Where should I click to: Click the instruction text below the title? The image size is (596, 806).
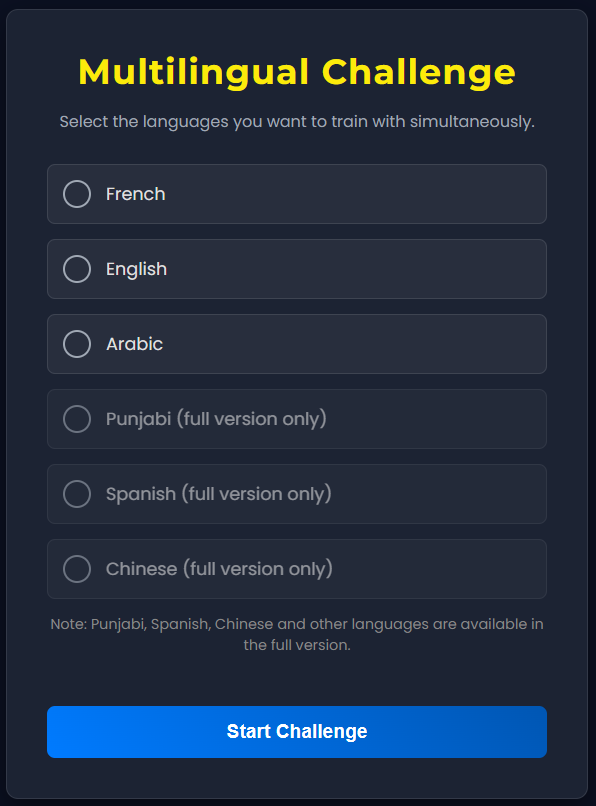click(297, 121)
